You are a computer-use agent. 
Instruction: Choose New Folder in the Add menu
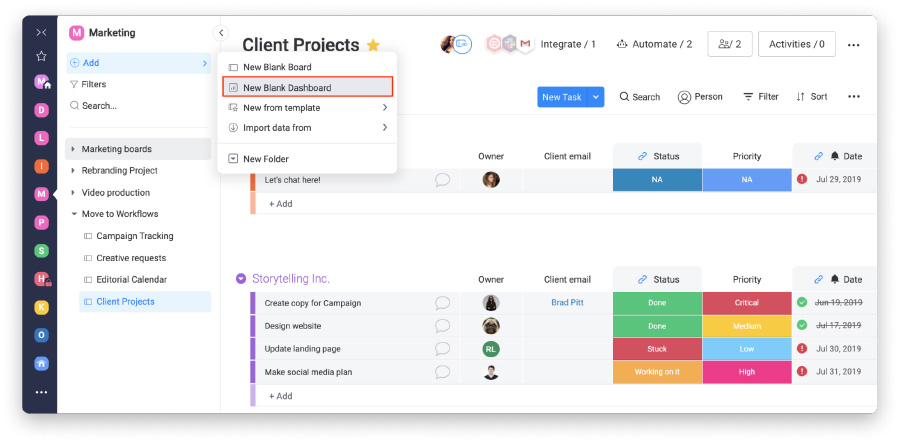point(265,159)
